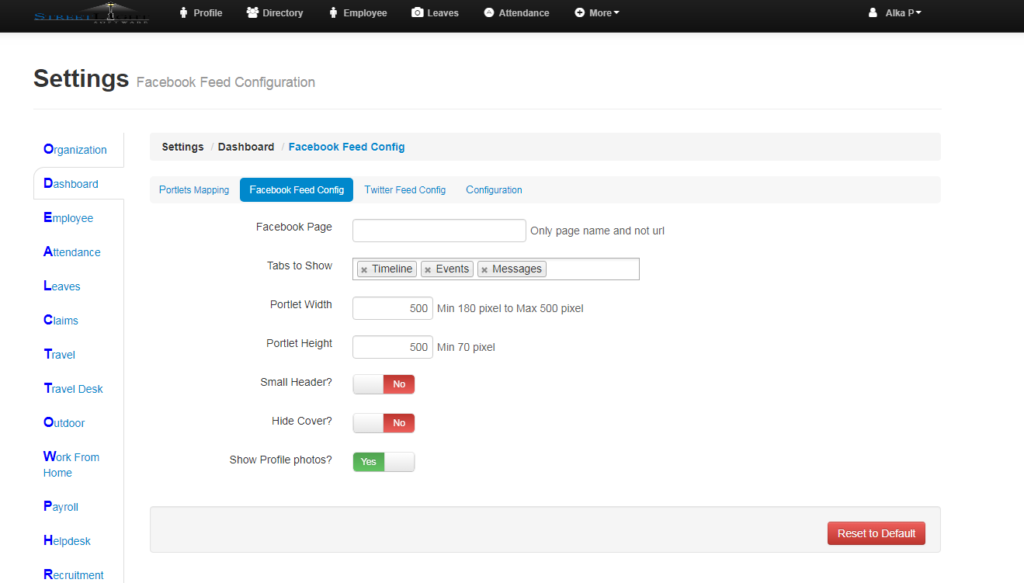Open the More dropdown menu
The height and width of the screenshot is (583, 1024).
coord(596,13)
